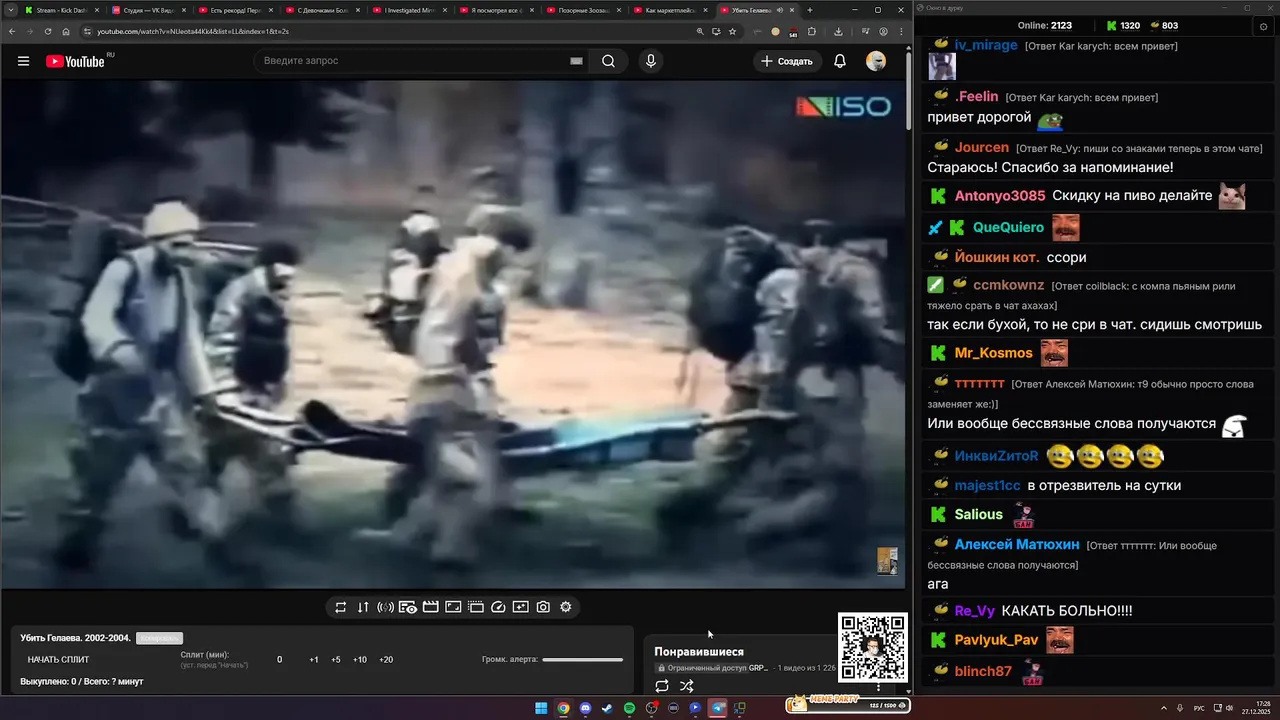This screenshot has height=720, width=1280.
Task: Add +5 minutes to split
Action: point(336,660)
